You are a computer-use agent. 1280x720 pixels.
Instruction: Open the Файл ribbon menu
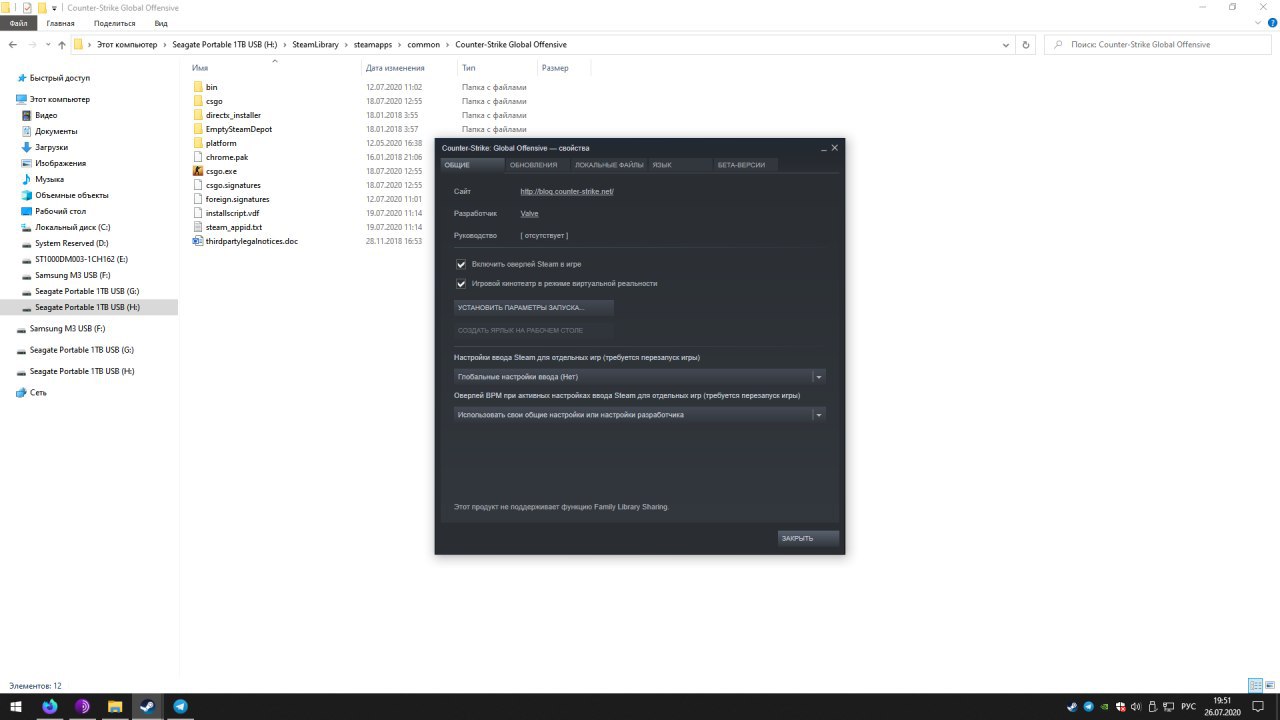tap(18, 22)
